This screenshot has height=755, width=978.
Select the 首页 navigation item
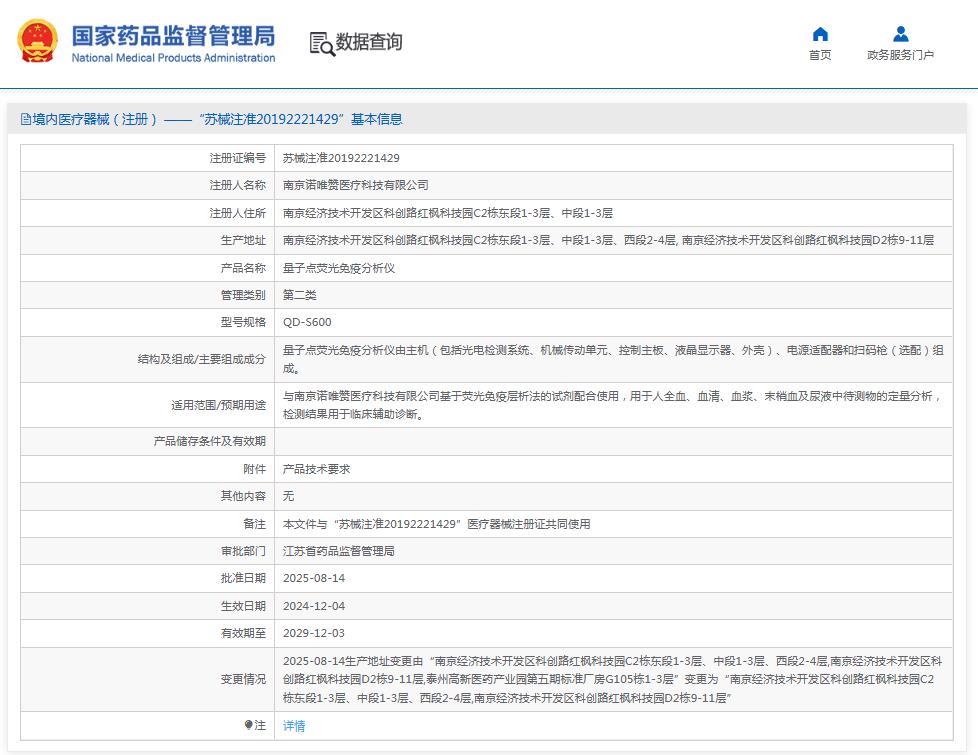(819, 56)
